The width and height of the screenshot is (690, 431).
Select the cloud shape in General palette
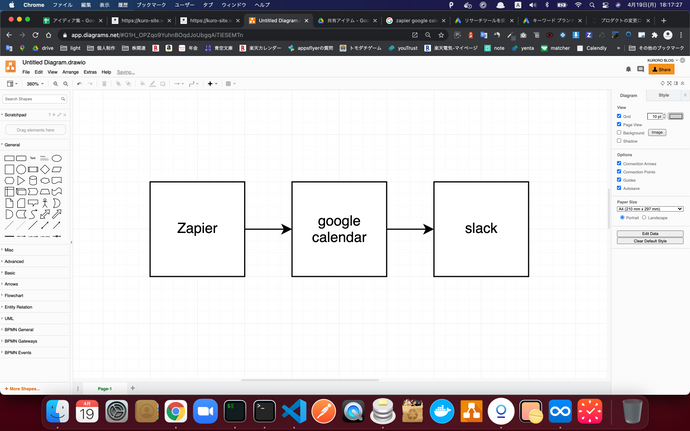(x=45, y=181)
